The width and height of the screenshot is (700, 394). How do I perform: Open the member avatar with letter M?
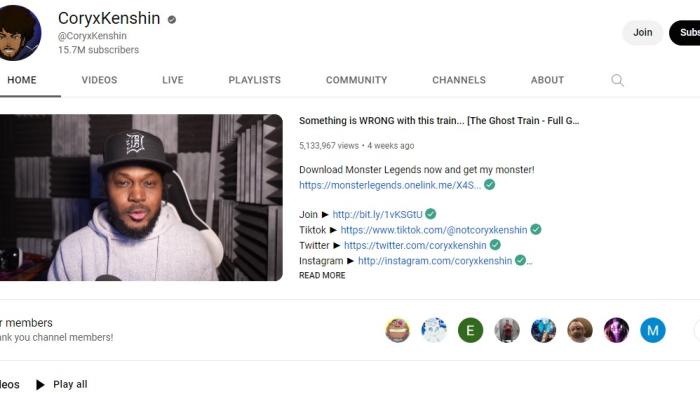[x=653, y=330]
